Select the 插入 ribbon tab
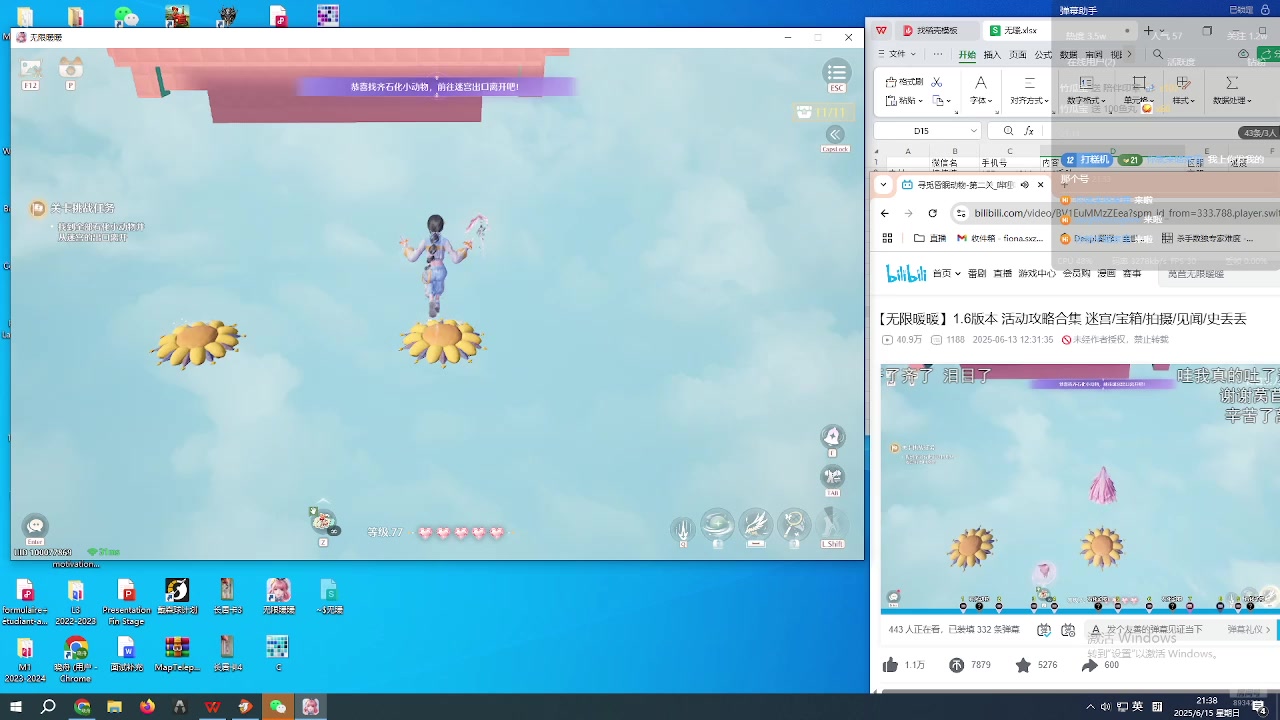The height and width of the screenshot is (720, 1280). point(992,55)
